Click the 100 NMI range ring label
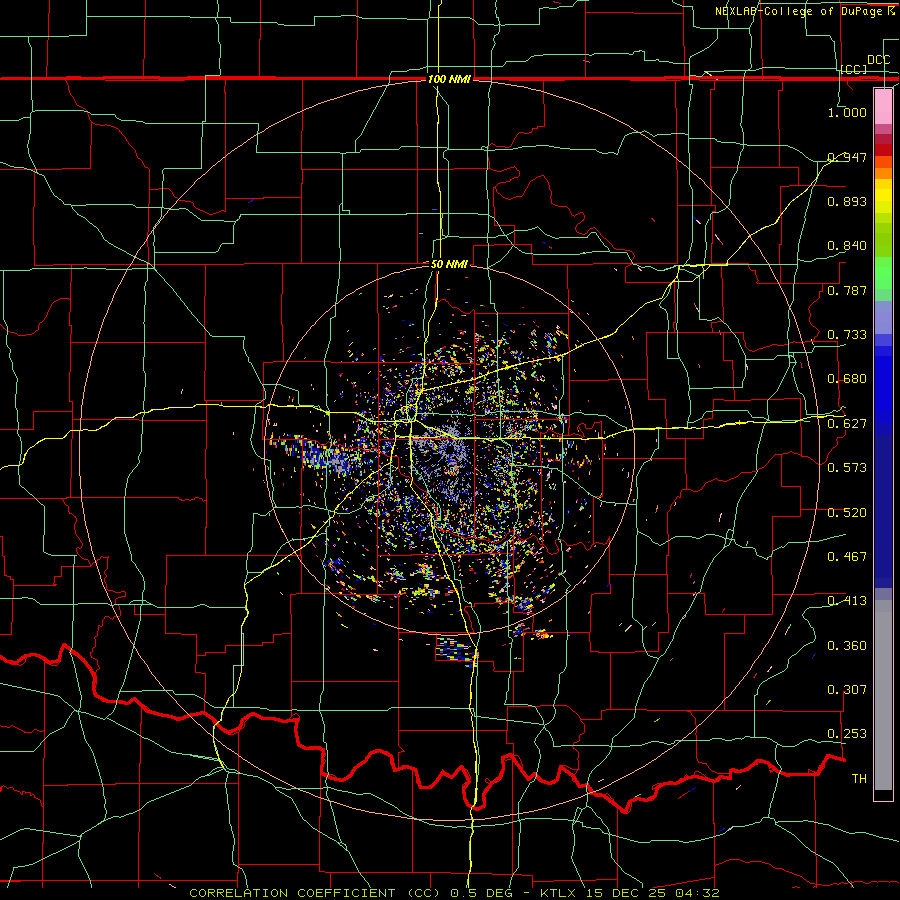The height and width of the screenshot is (900, 900). click(x=449, y=79)
